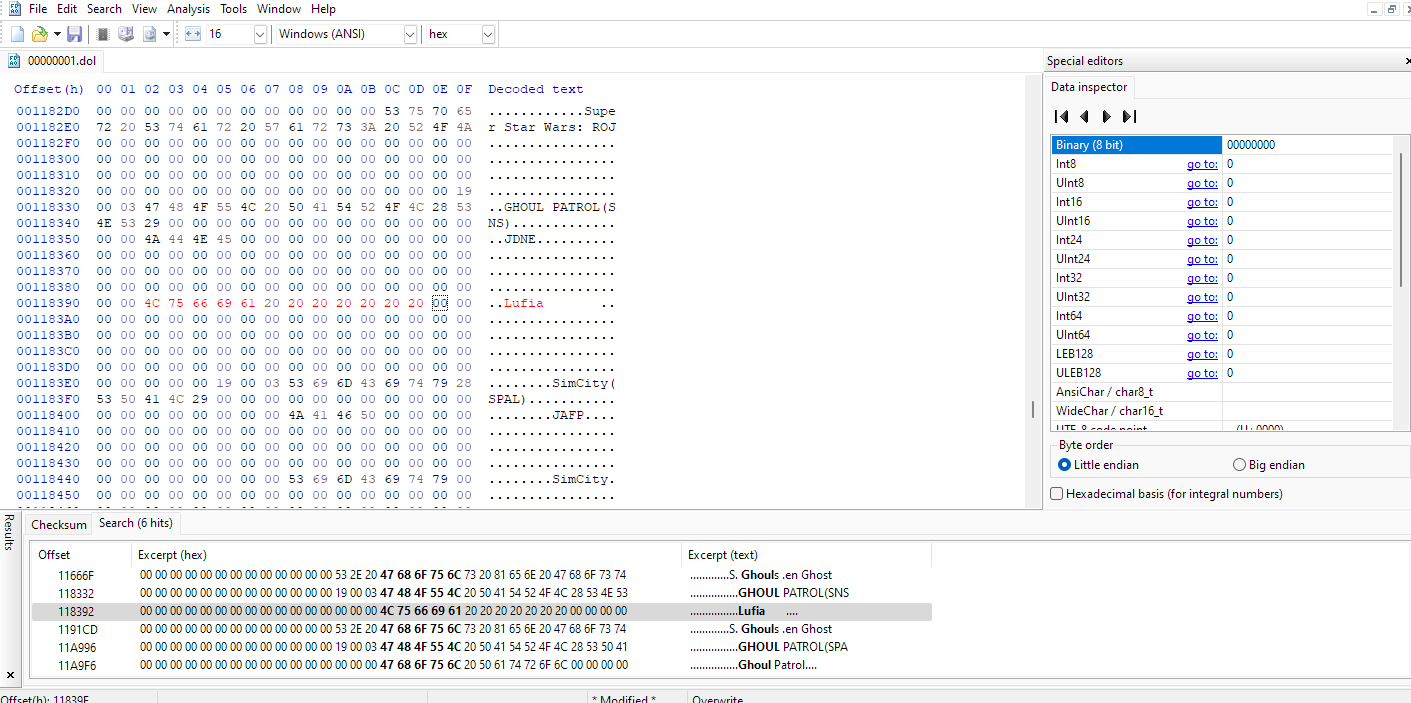Open the dropdown arrow after disk image icon
This screenshot has height=703, width=1411.
166,34
